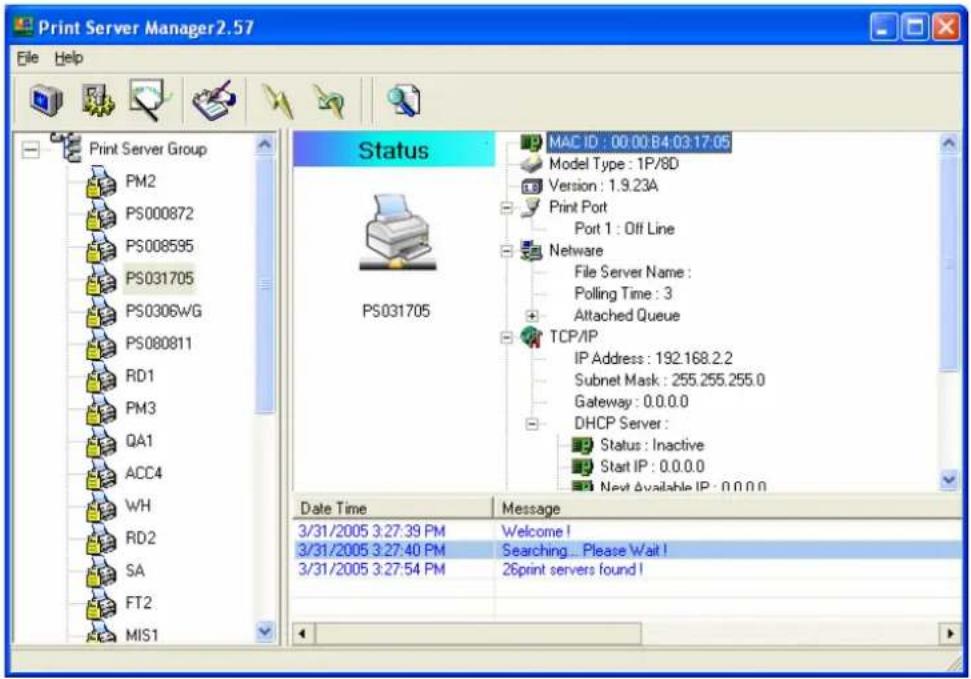Screen dimensions: 971x679
Task: Click the printer icon beside PM3
Action: (x=101, y=408)
